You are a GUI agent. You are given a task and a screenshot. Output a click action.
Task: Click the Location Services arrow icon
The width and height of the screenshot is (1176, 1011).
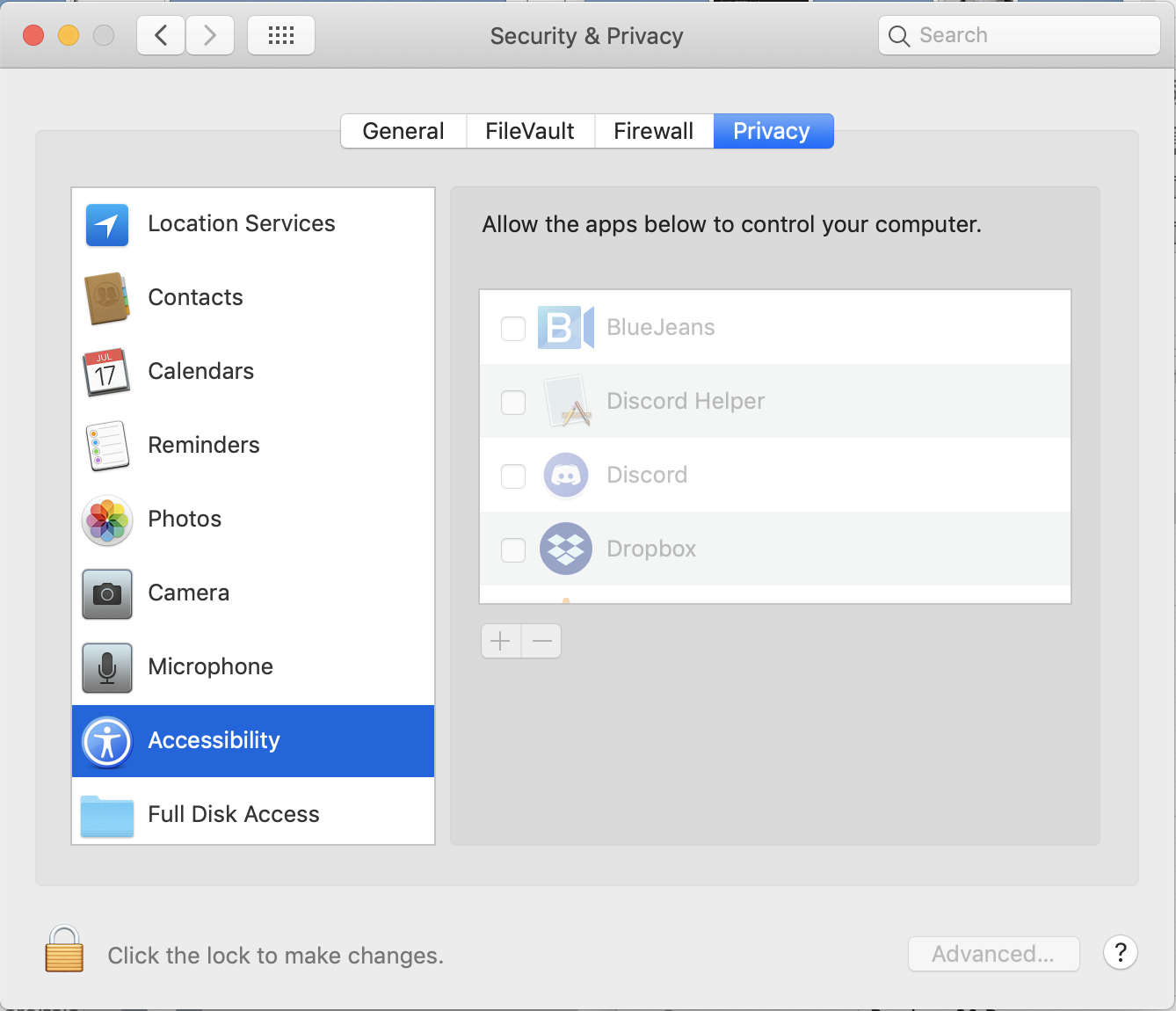pyautogui.click(x=107, y=224)
